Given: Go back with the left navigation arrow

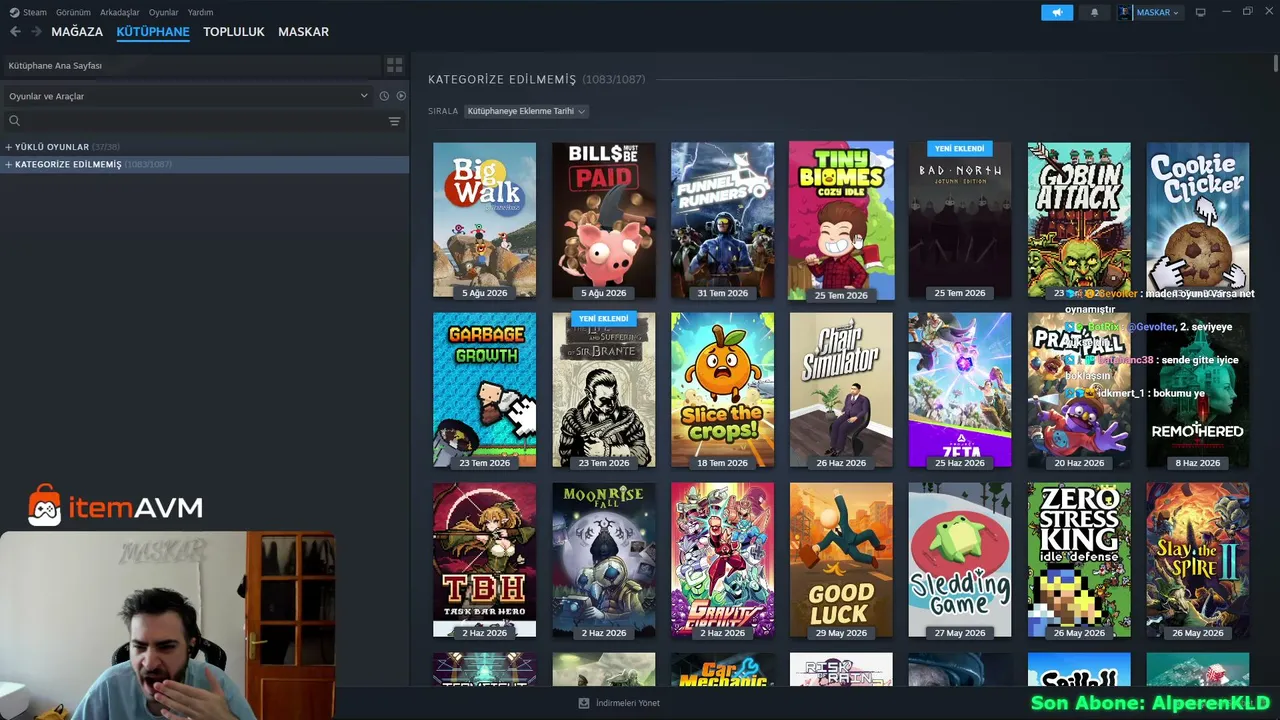Looking at the screenshot, I should coord(15,32).
